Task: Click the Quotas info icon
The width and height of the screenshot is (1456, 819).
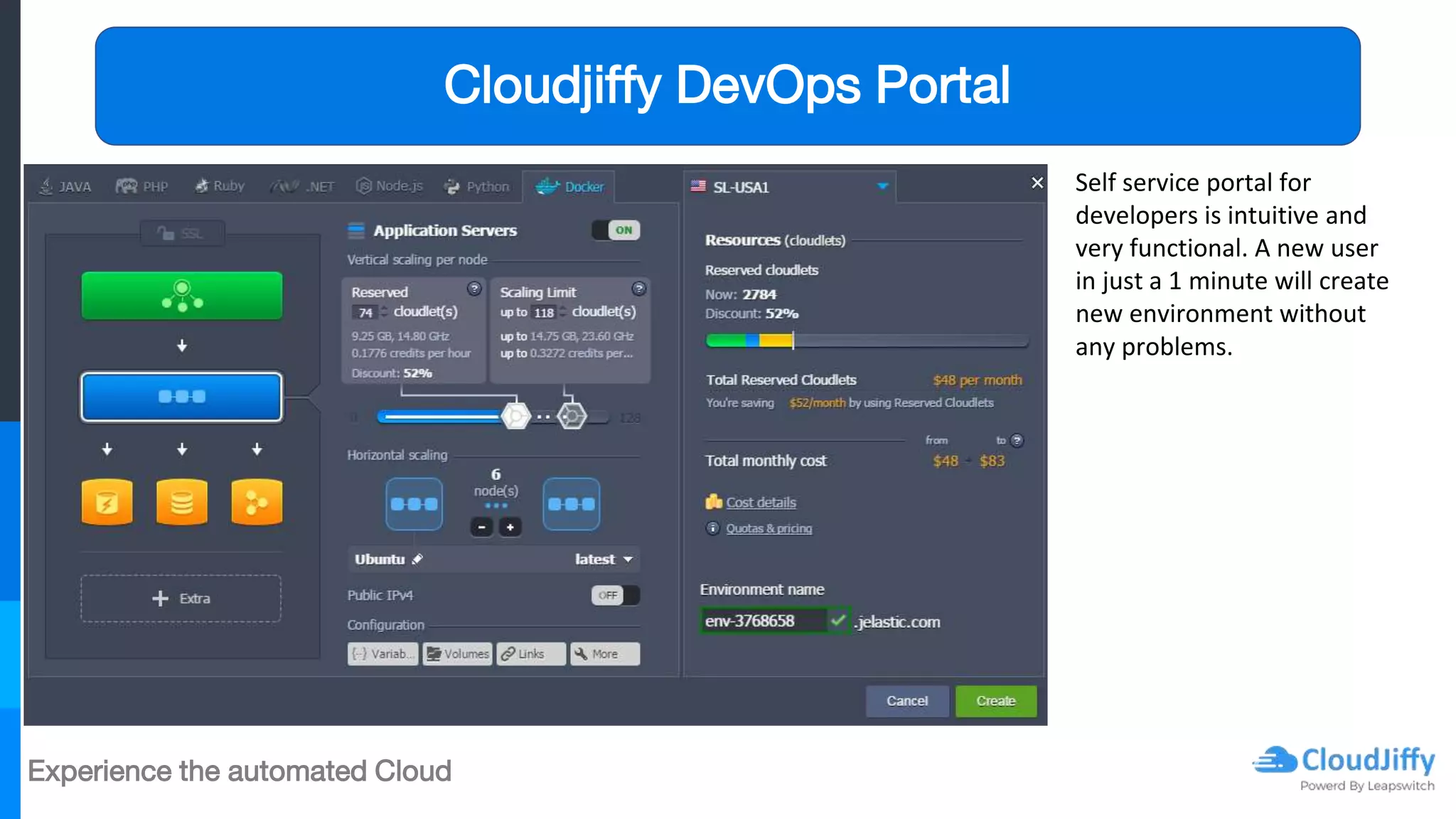Action: [712, 528]
